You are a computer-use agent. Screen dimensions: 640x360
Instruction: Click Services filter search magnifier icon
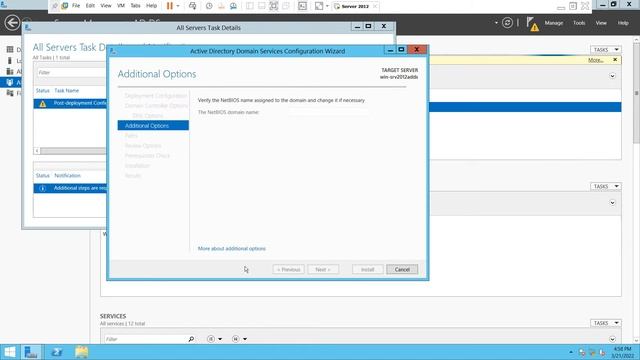pyautogui.click(x=191, y=339)
